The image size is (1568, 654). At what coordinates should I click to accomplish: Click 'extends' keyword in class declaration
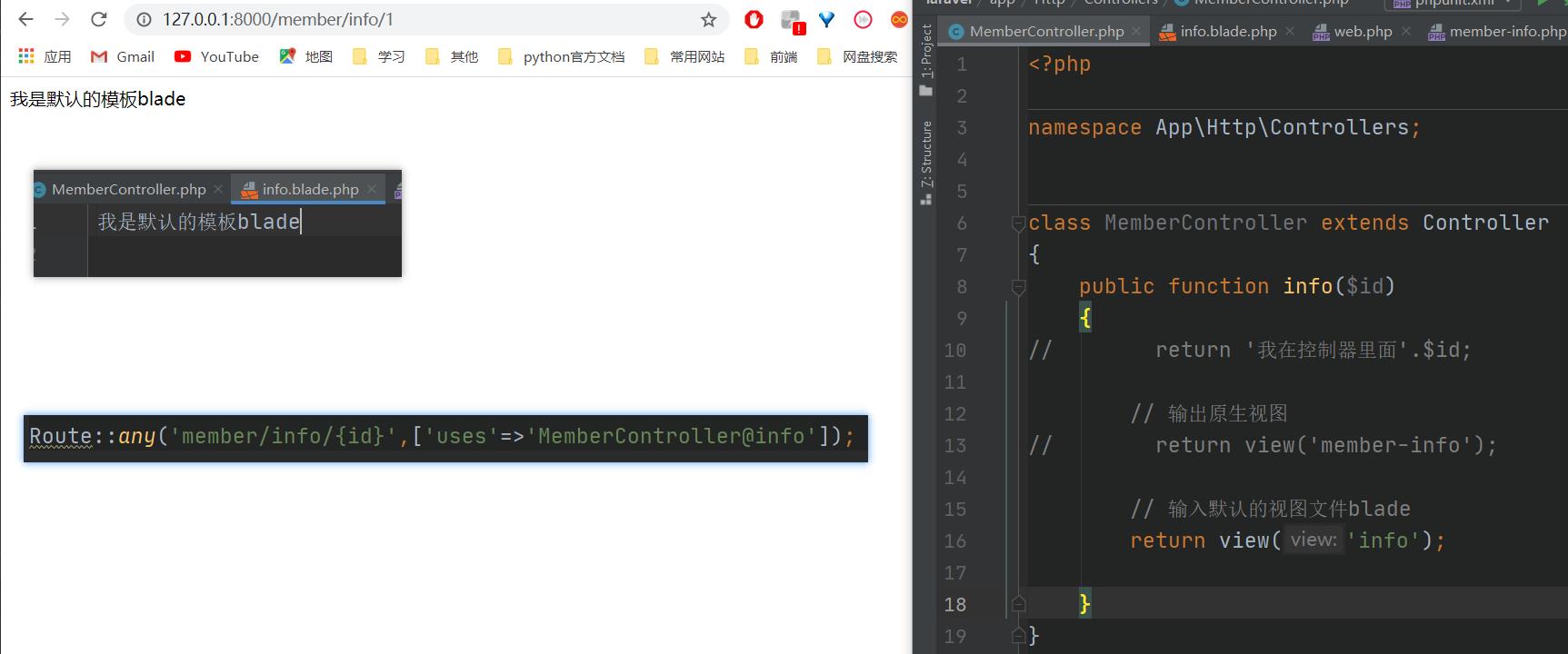(x=1364, y=223)
